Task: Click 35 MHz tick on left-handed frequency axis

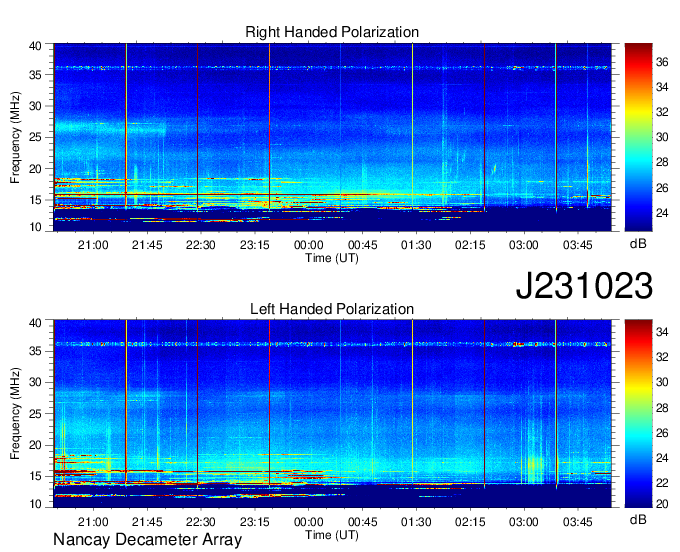Action: point(35,351)
